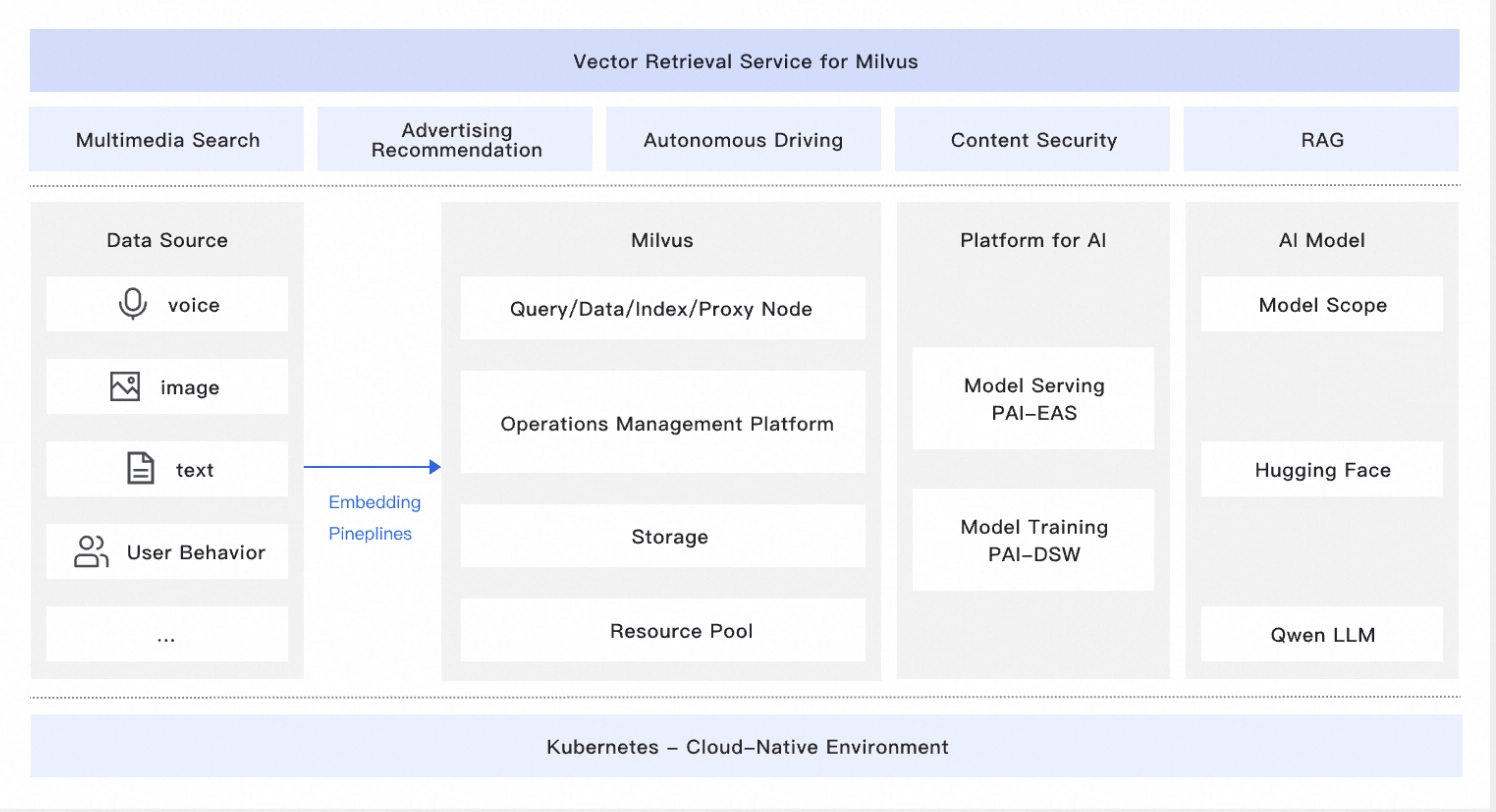This screenshot has width=1496, height=812.
Task: Click the picture icon beside image
Action: point(125,386)
